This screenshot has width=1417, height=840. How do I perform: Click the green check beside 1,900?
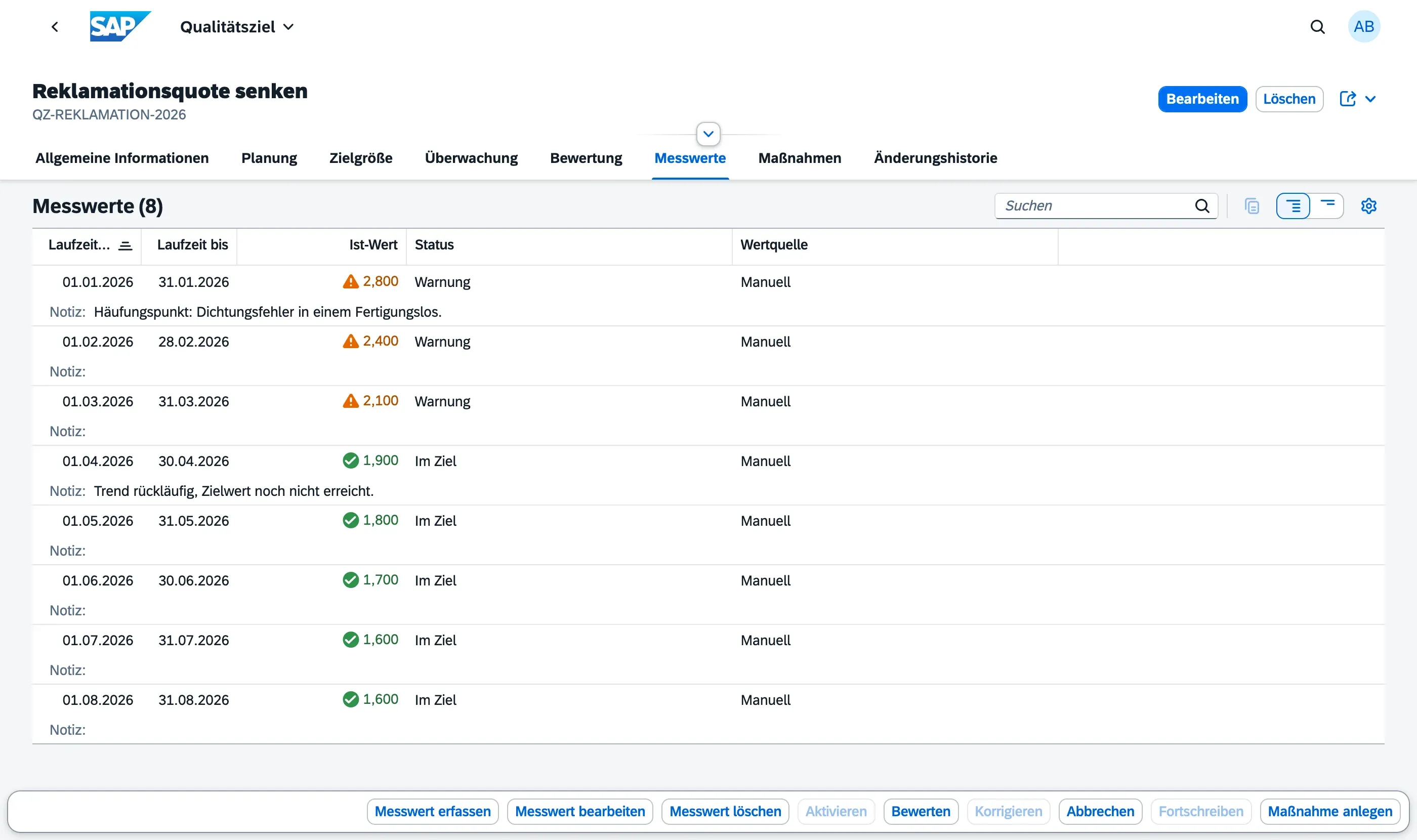350,460
